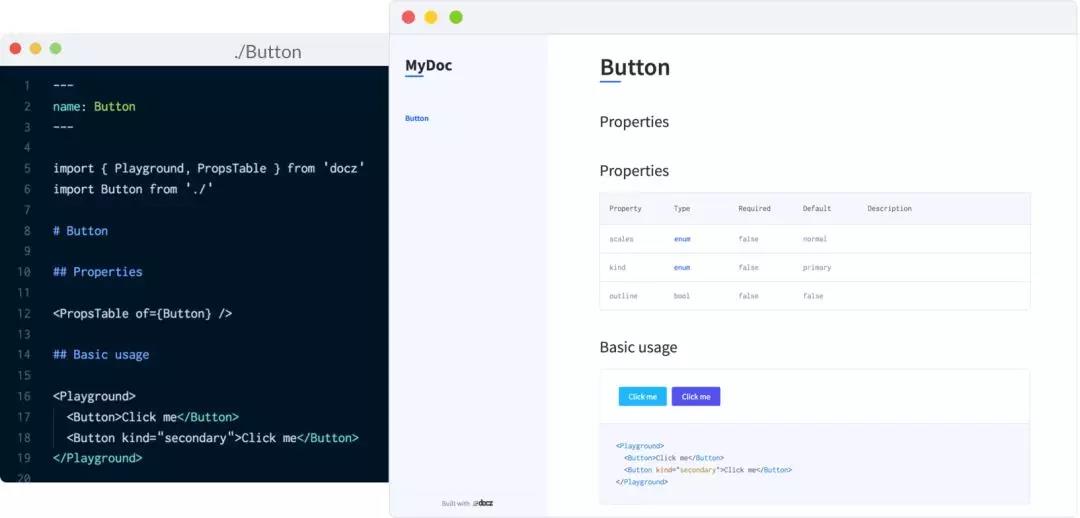Open the enum type in the kind row
This screenshot has height=518, width=1080.
coord(682,268)
